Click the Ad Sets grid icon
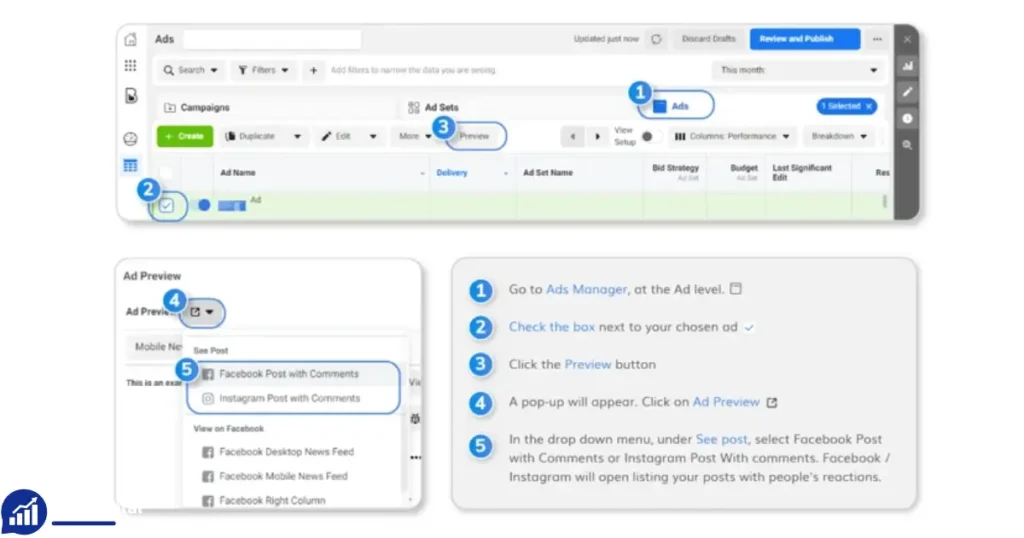The width and height of the screenshot is (1024, 538). (x=413, y=107)
